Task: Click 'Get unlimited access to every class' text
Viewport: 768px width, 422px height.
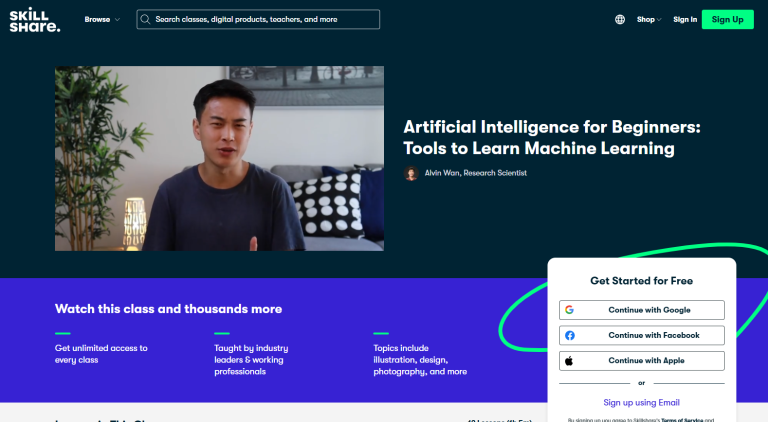Action: (101, 354)
